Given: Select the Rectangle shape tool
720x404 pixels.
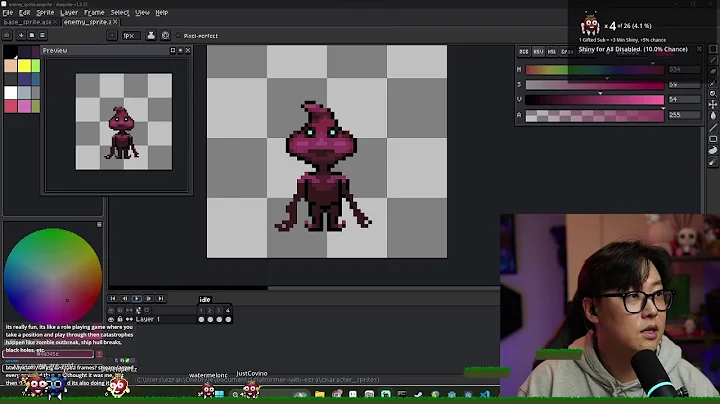Looking at the screenshot, I should pyautogui.click(x=713, y=139).
